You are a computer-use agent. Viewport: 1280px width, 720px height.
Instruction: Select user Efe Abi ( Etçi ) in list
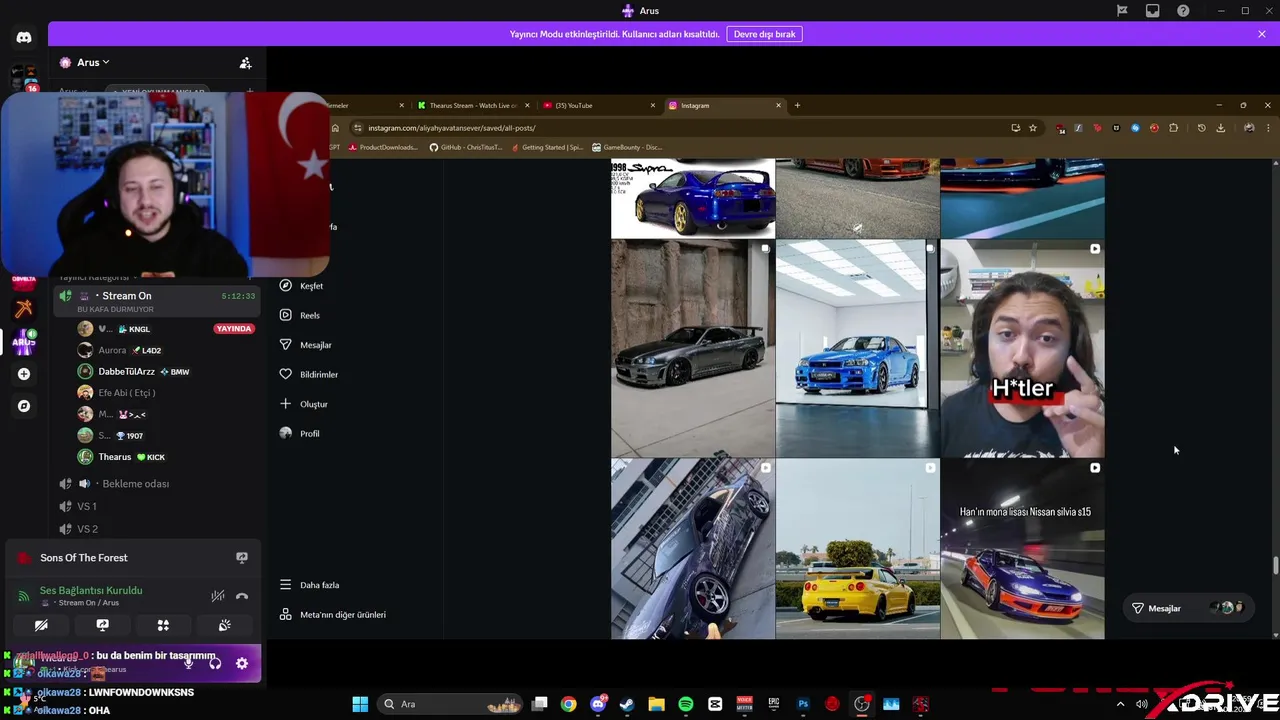pyautogui.click(x=126, y=393)
